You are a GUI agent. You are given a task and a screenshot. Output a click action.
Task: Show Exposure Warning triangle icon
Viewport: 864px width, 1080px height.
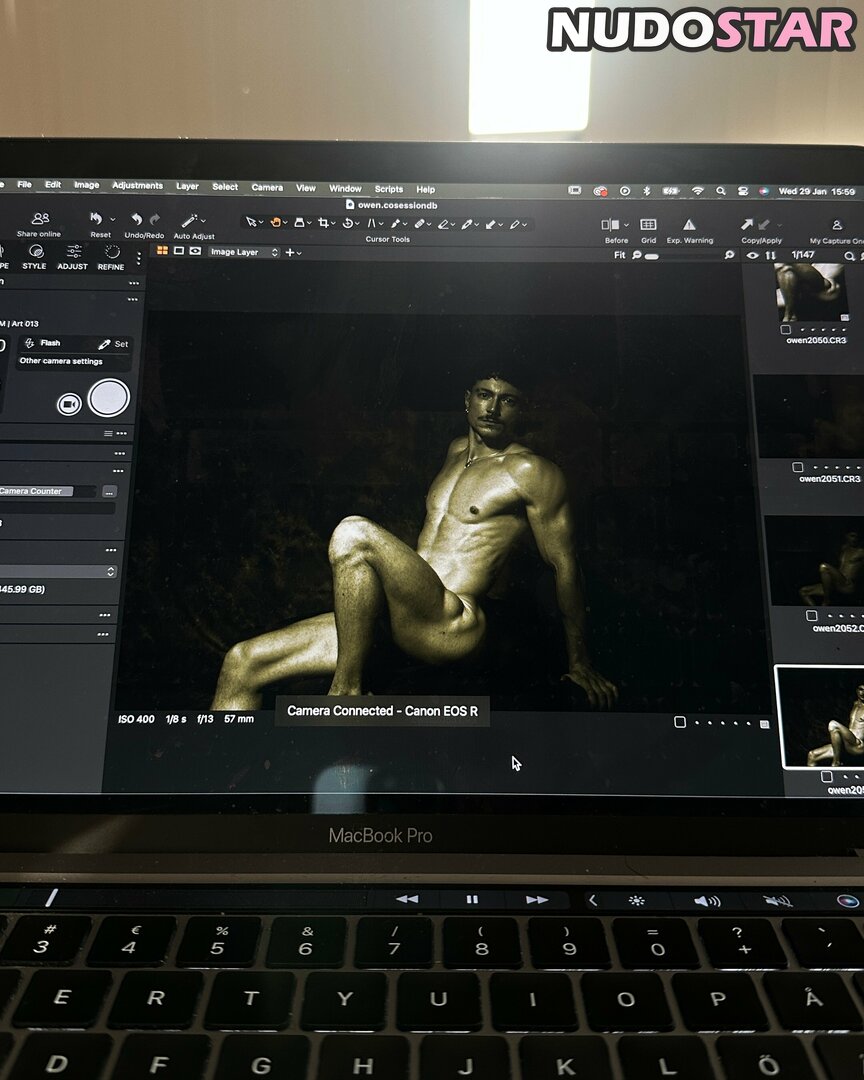[689, 225]
